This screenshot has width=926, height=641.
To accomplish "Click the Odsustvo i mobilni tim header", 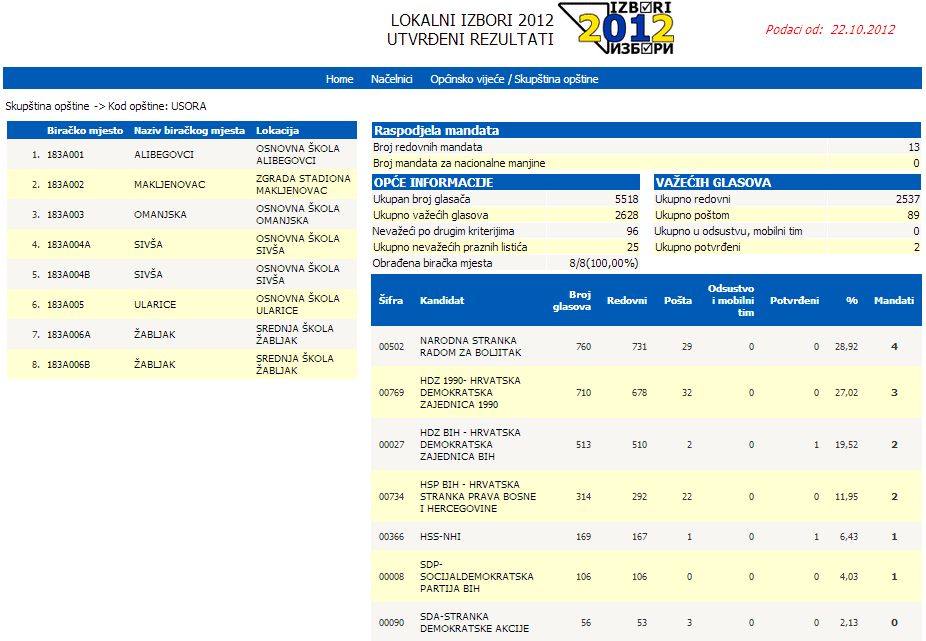I will pyautogui.click(x=731, y=300).
